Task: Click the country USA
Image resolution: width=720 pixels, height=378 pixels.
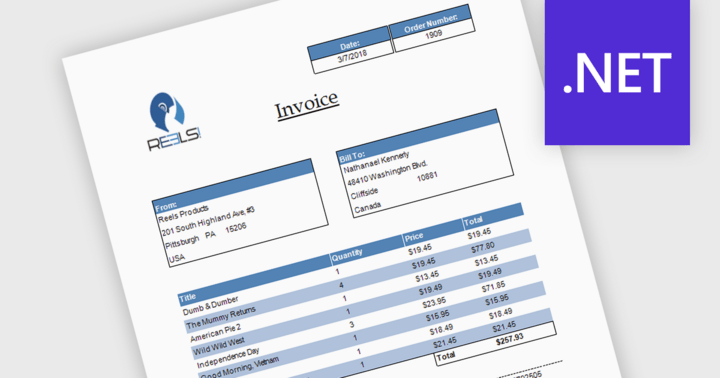Action: tap(177, 259)
